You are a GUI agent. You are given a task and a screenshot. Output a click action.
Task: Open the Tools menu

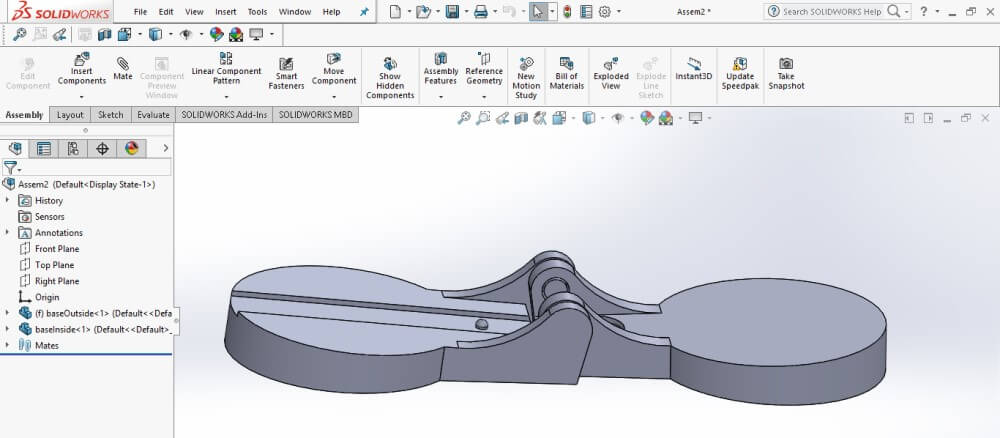click(x=258, y=11)
